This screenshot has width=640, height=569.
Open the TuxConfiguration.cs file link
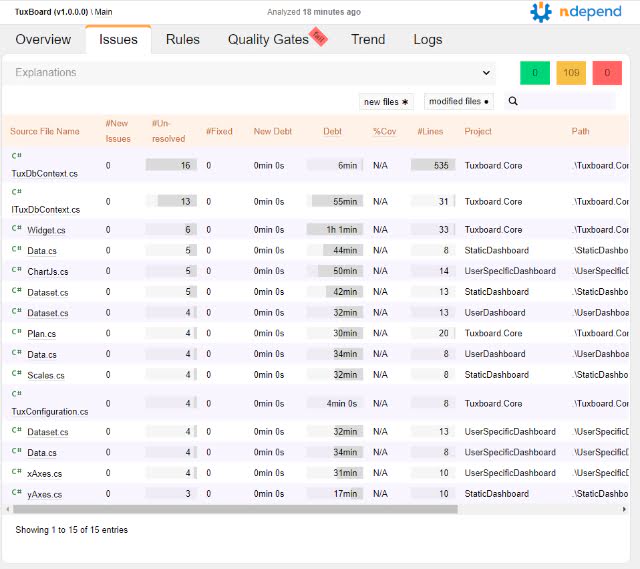click(50, 411)
